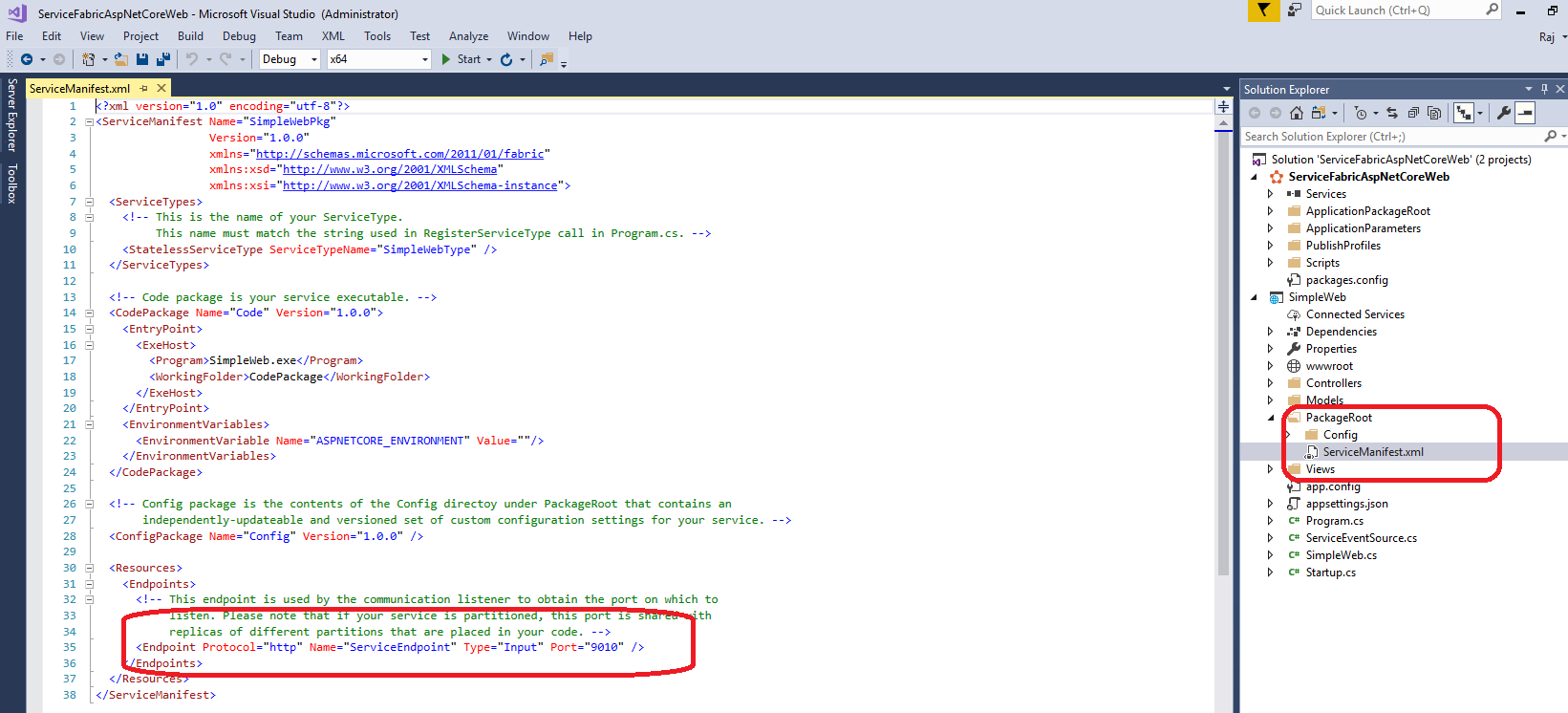Collapse the SimpleWeb project node
The height and width of the screenshot is (713, 1568).
1255,297
